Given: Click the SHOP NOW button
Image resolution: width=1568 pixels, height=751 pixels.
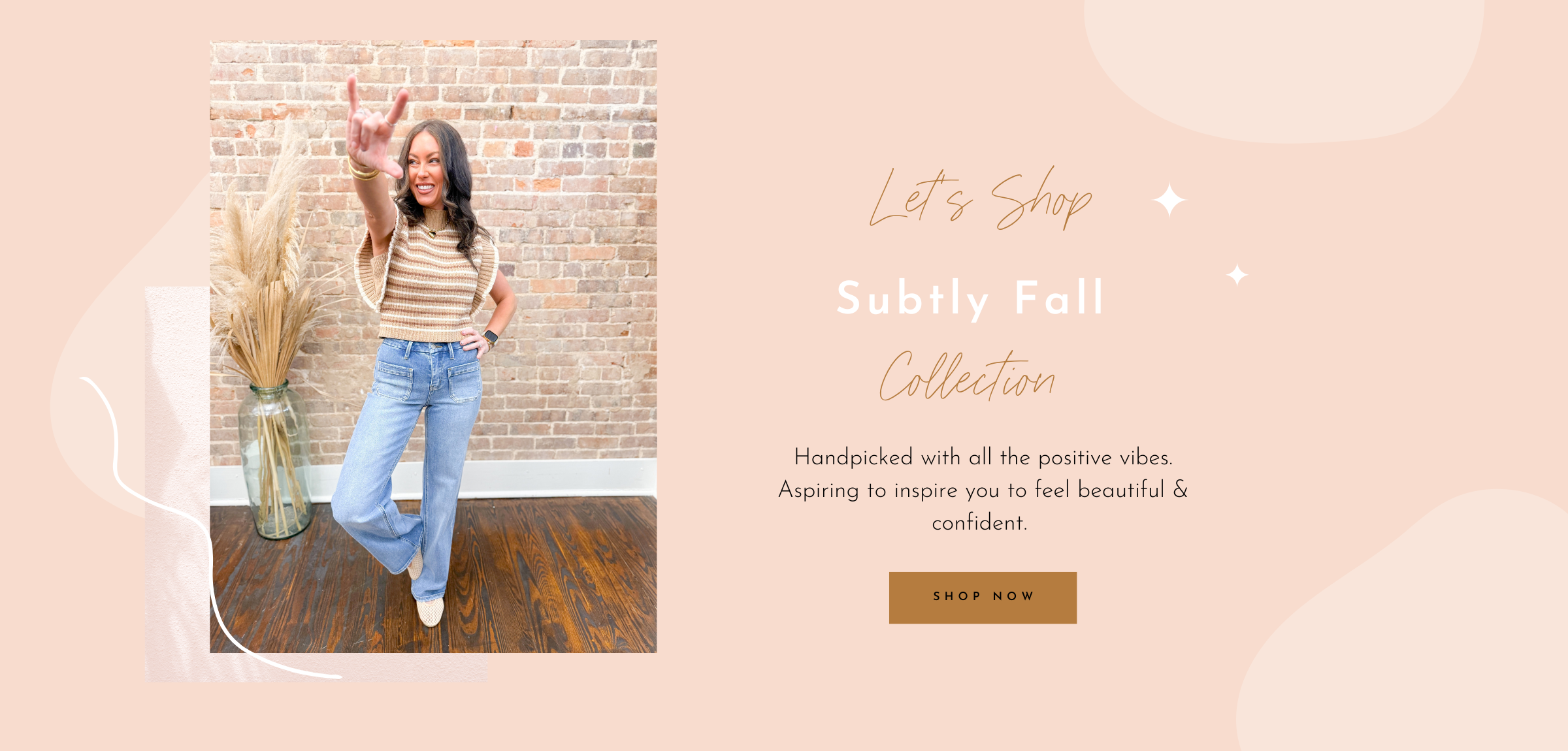Looking at the screenshot, I should pos(983,598).
